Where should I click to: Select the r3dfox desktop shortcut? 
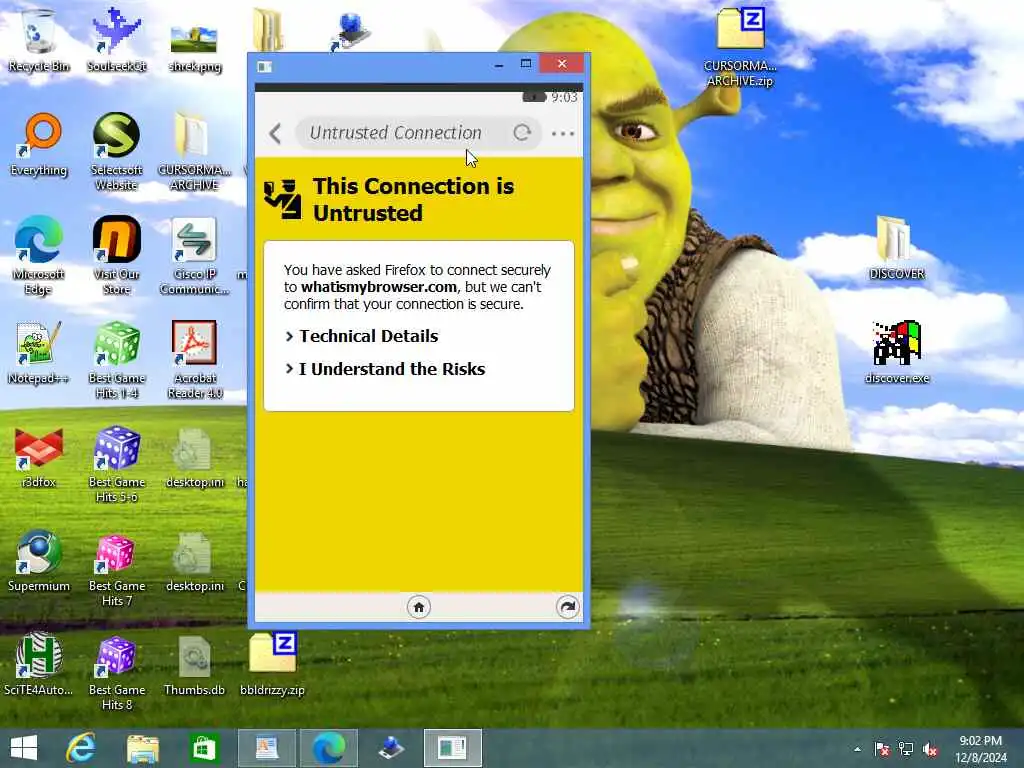tap(39, 456)
